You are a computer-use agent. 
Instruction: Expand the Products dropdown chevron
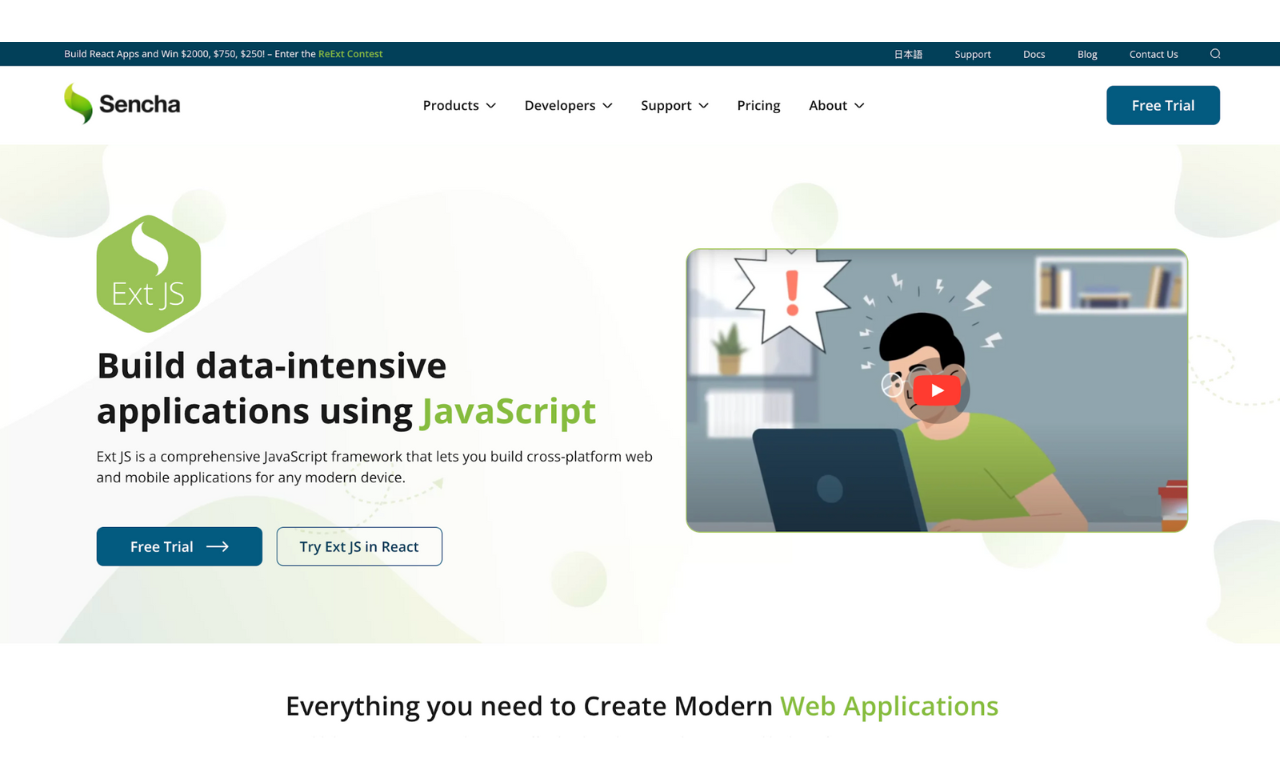(x=491, y=106)
